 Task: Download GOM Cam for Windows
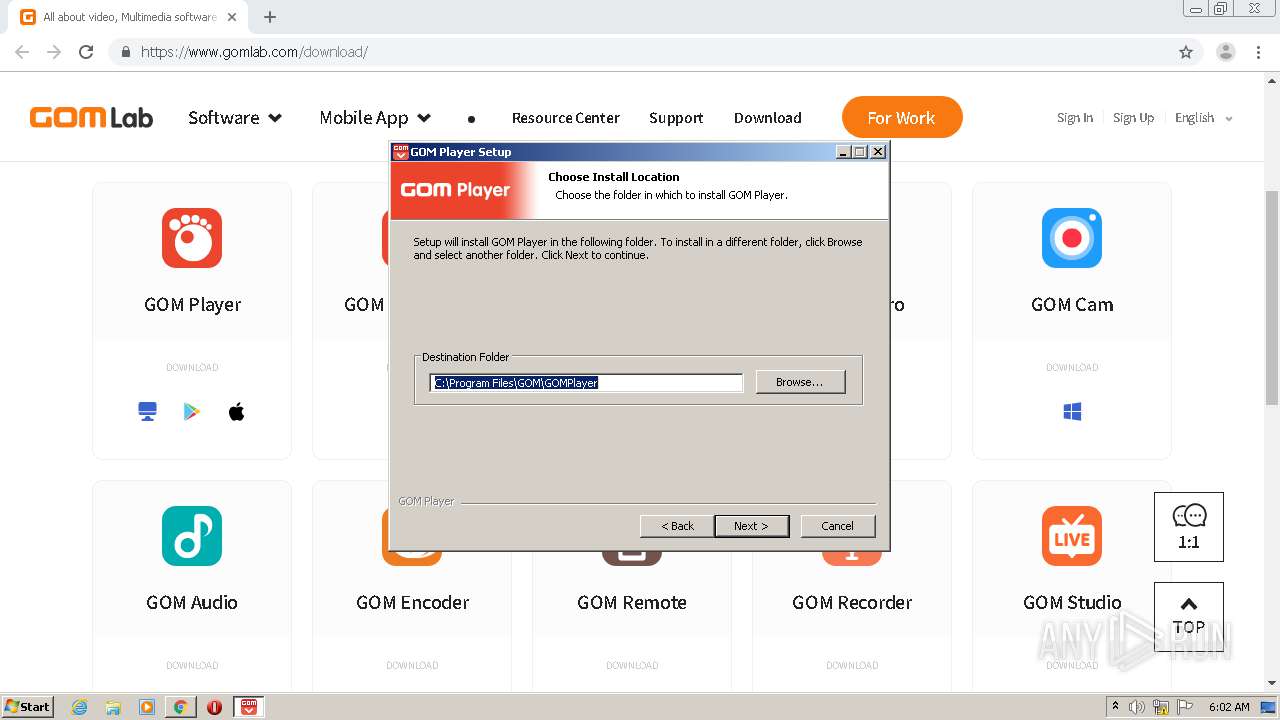click(1072, 412)
